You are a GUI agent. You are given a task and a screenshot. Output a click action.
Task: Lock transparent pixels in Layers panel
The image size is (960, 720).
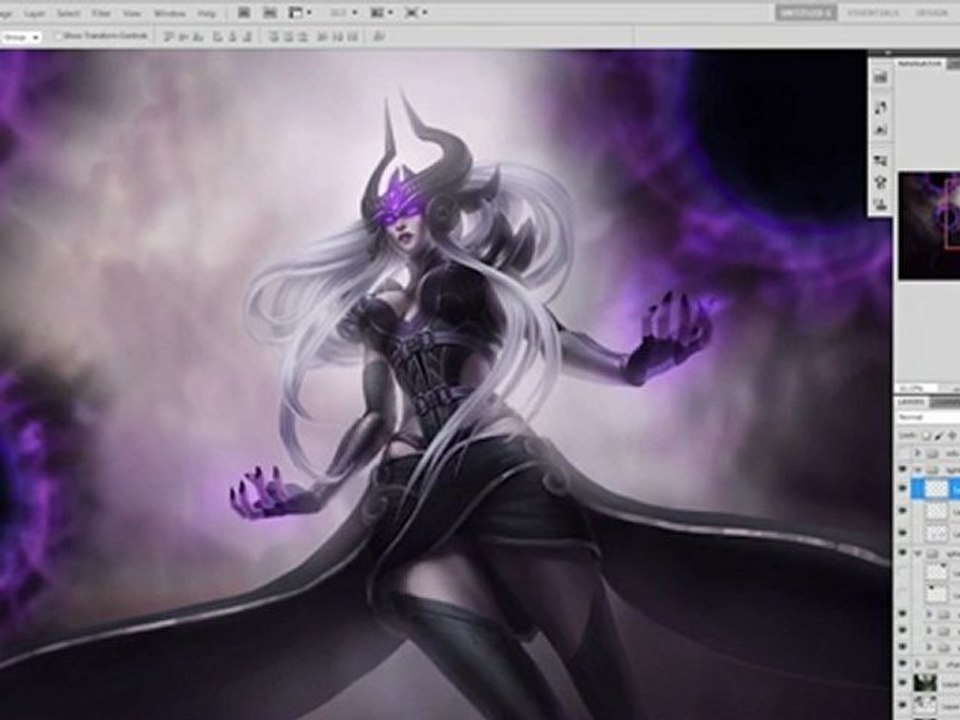click(x=926, y=436)
